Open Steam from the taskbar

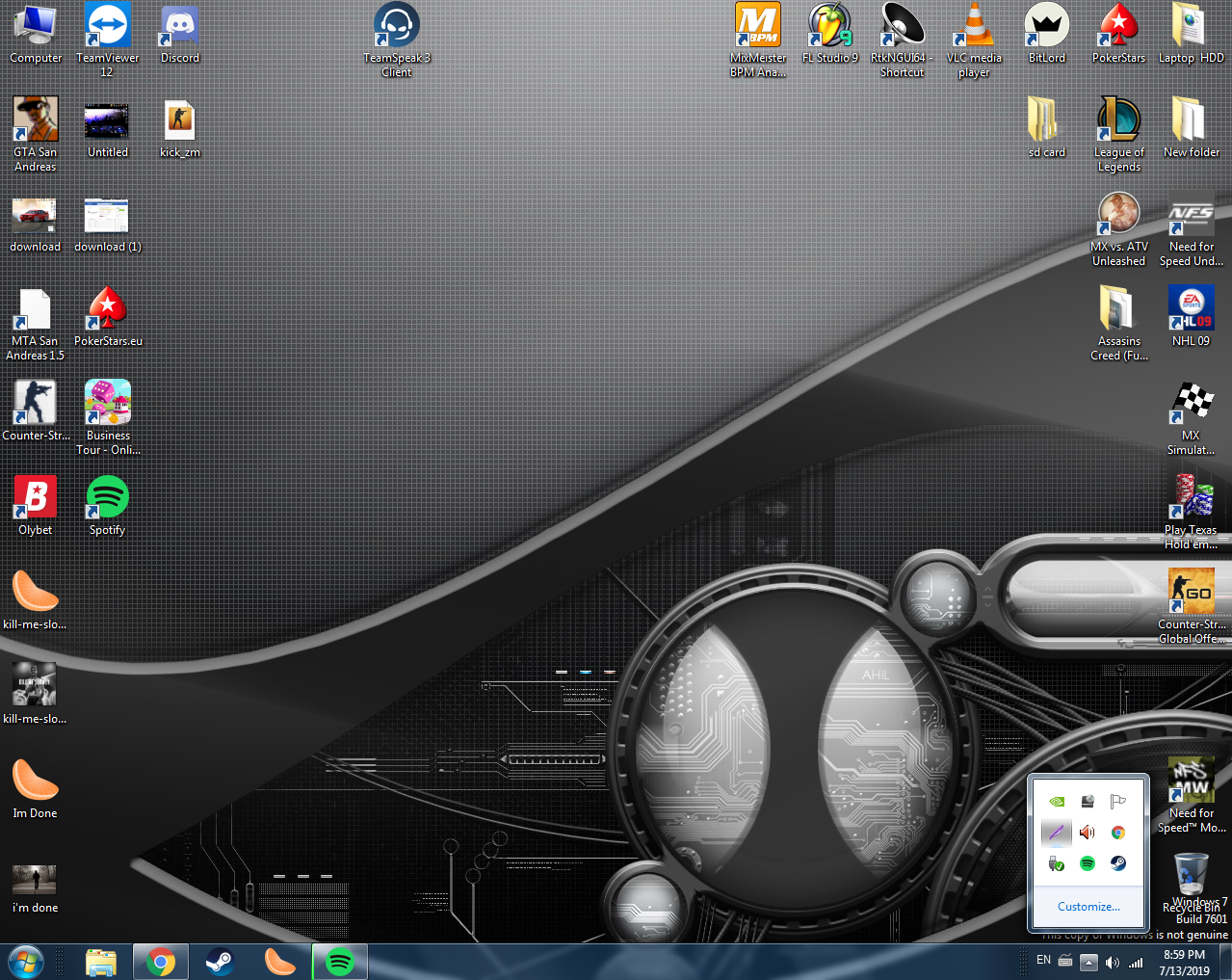tap(221, 962)
